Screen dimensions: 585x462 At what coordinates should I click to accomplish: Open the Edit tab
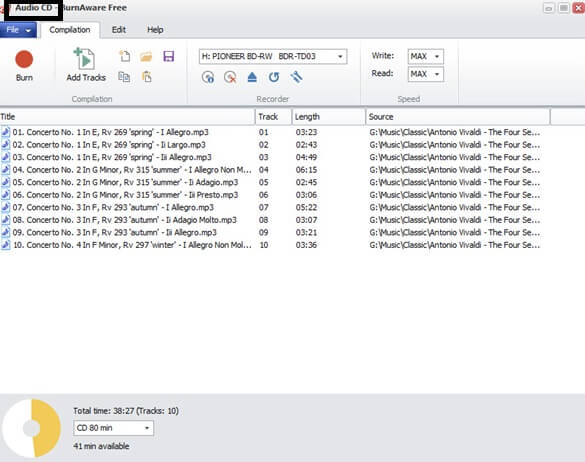coord(119,30)
